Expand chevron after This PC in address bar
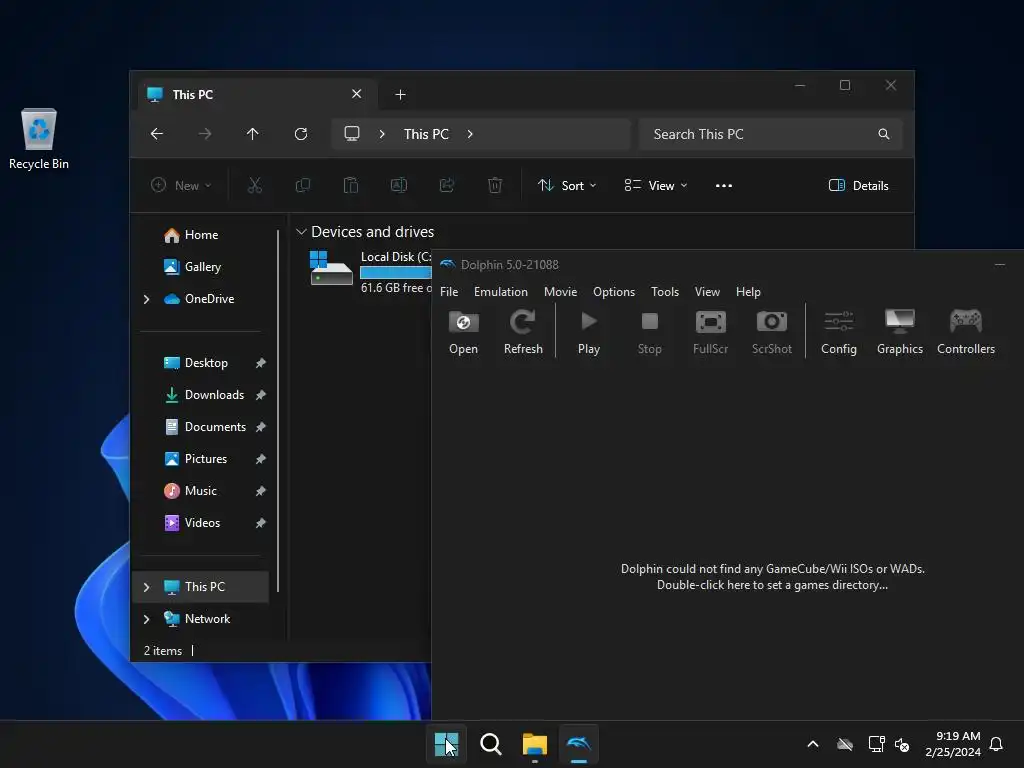Screen dimensions: 1024x768 [470, 134]
